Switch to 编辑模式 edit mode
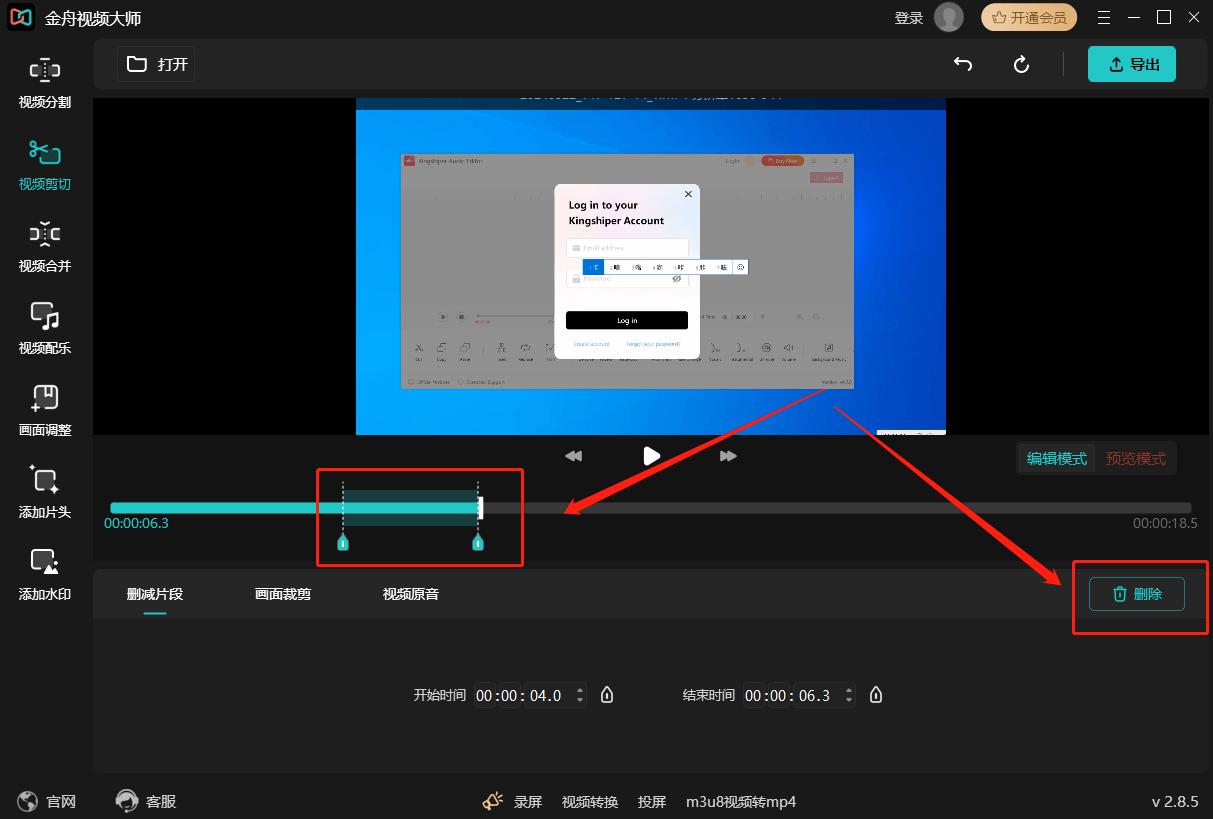 1057,459
